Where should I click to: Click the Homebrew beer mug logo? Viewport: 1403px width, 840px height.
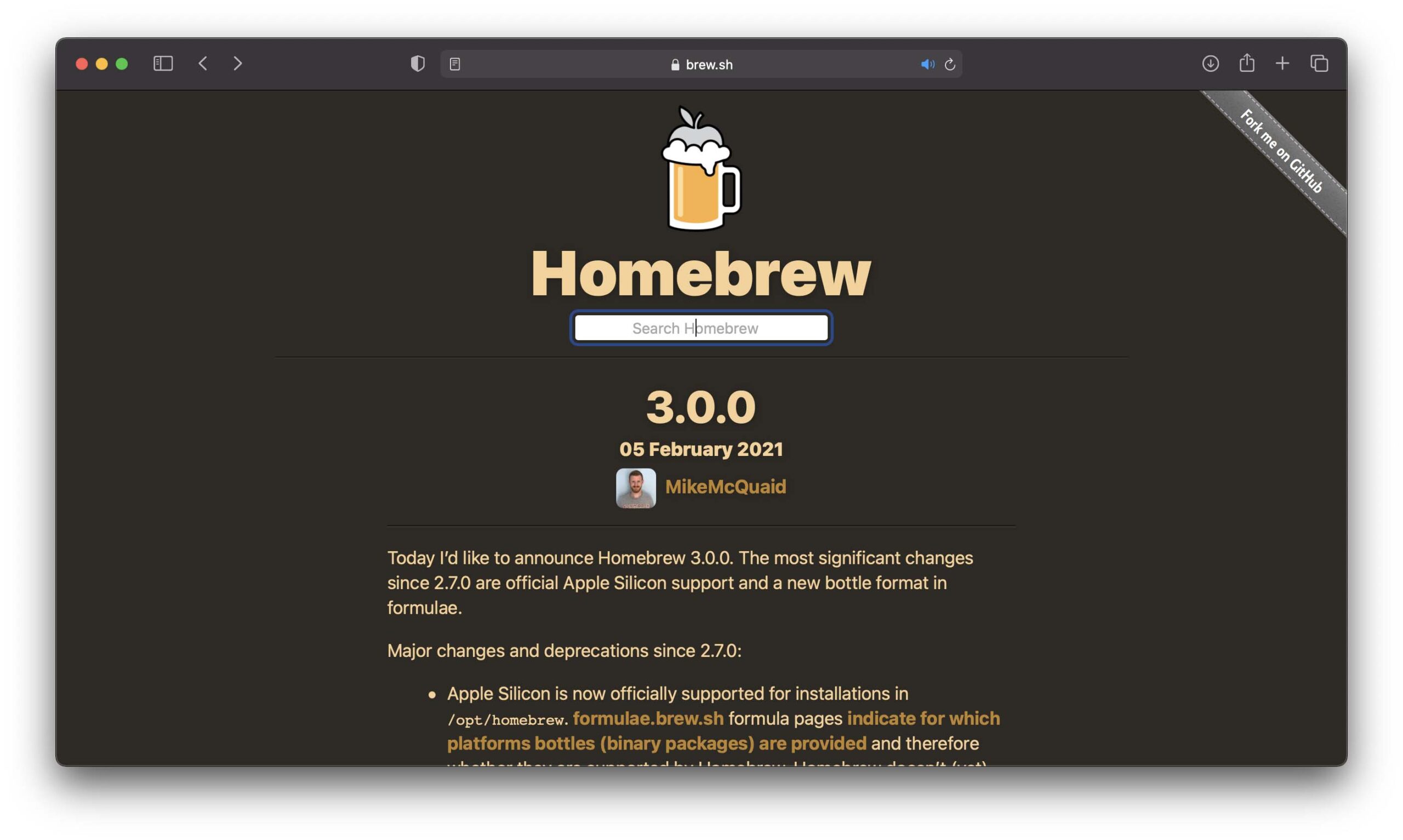(x=700, y=170)
